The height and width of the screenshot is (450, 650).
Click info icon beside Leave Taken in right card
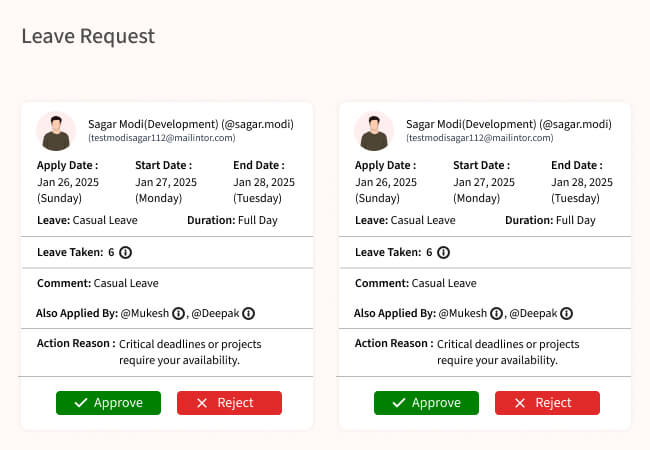tap(444, 253)
